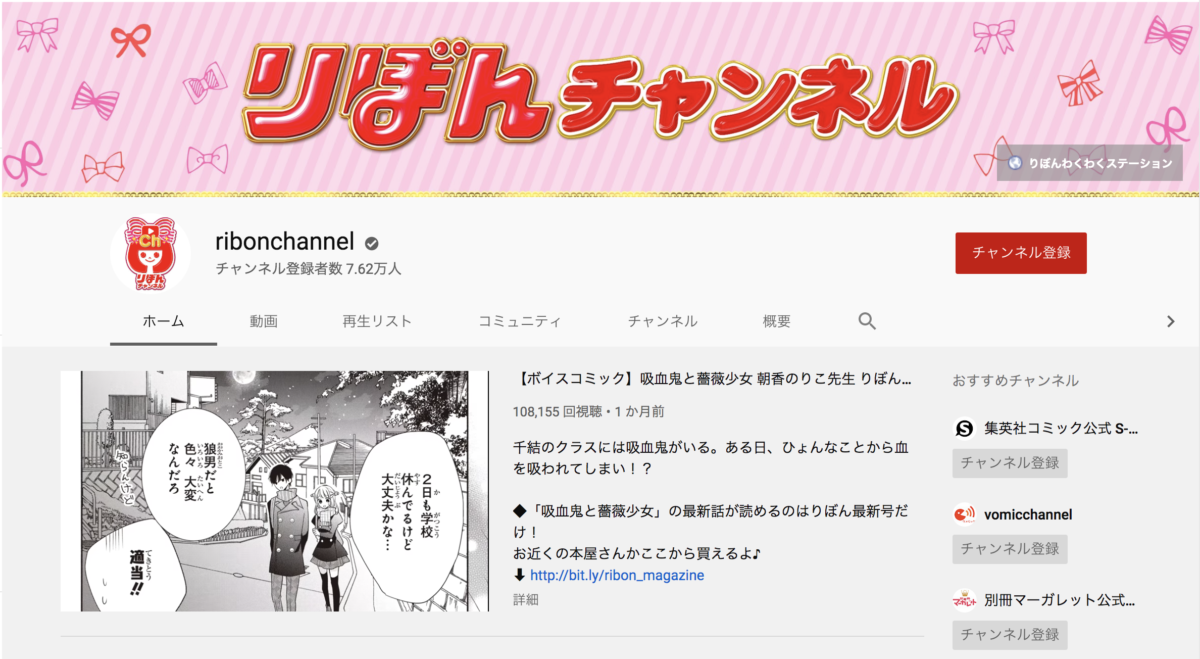
Task: Play the featured manga video thumbnail
Action: click(274, 491)
